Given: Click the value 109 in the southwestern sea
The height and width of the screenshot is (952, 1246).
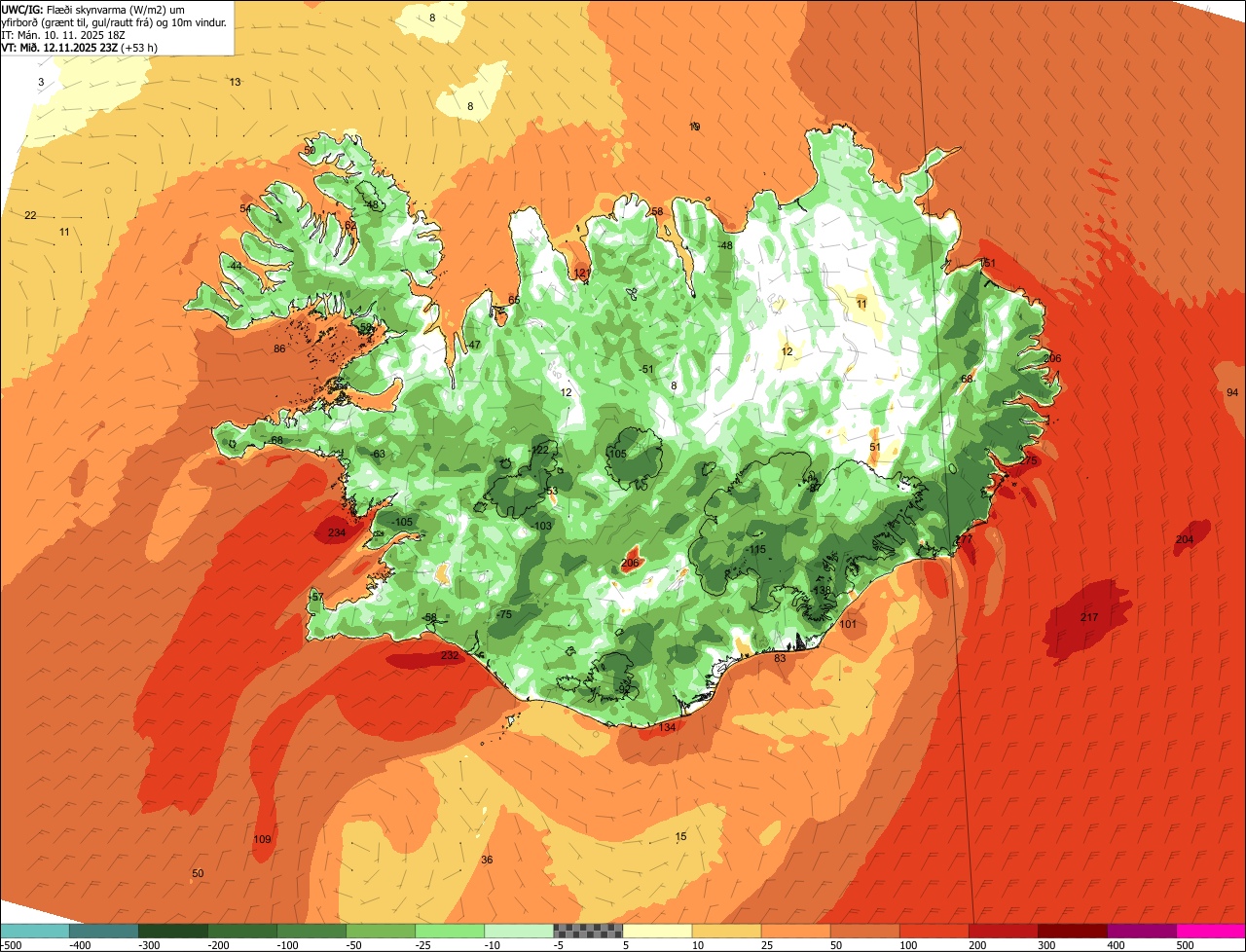Looking at the screenshot, I should pos(263,840).
